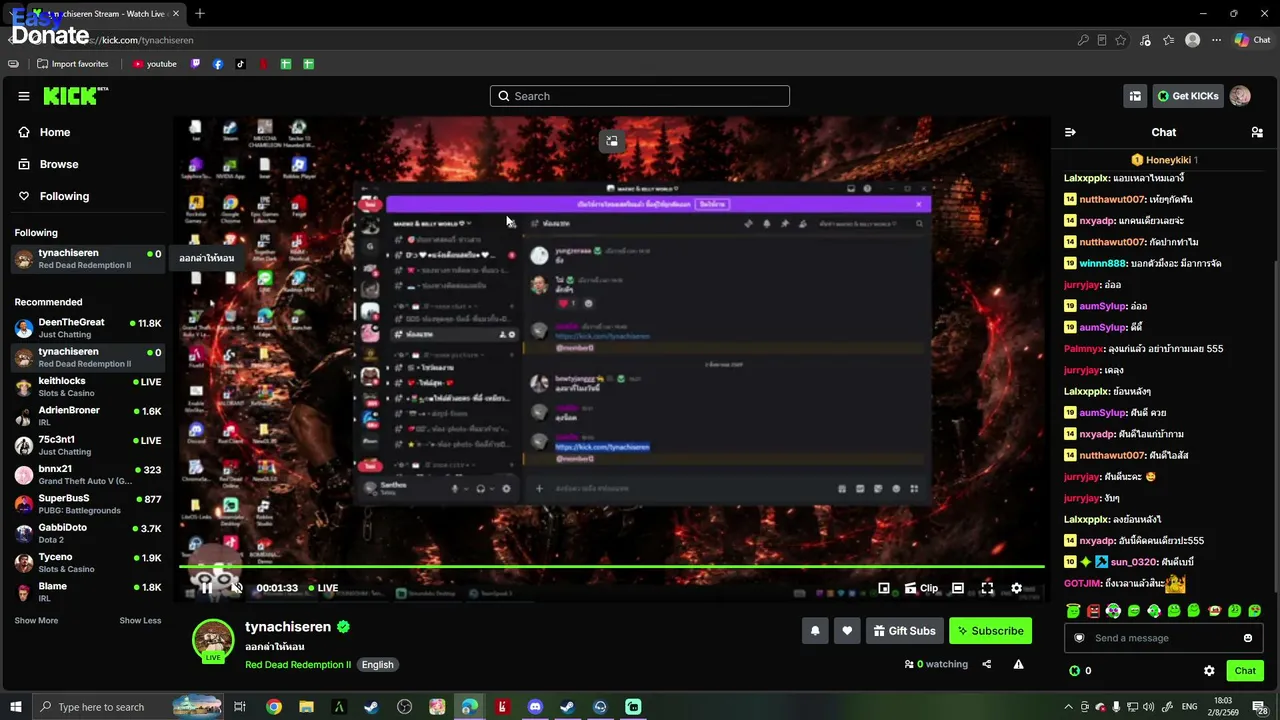Open the Red Dead Redemption II category link

[x=298, y=665]
